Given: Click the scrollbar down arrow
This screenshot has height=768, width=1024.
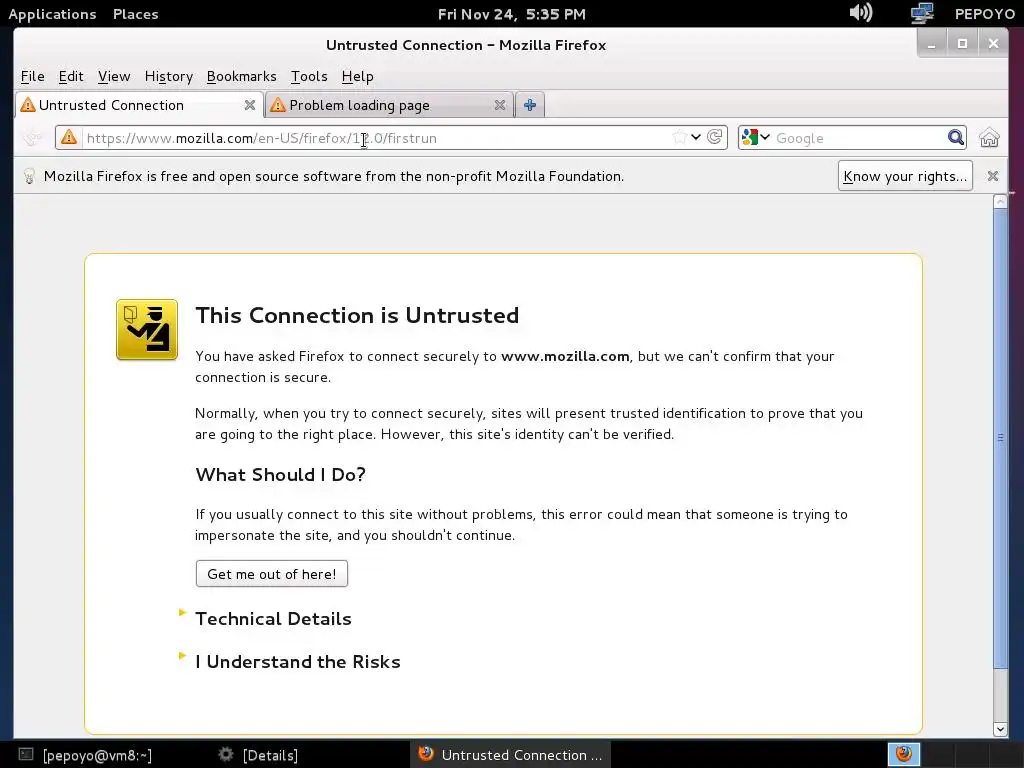Looking at the screenshot, I should tap(1000, 729).
